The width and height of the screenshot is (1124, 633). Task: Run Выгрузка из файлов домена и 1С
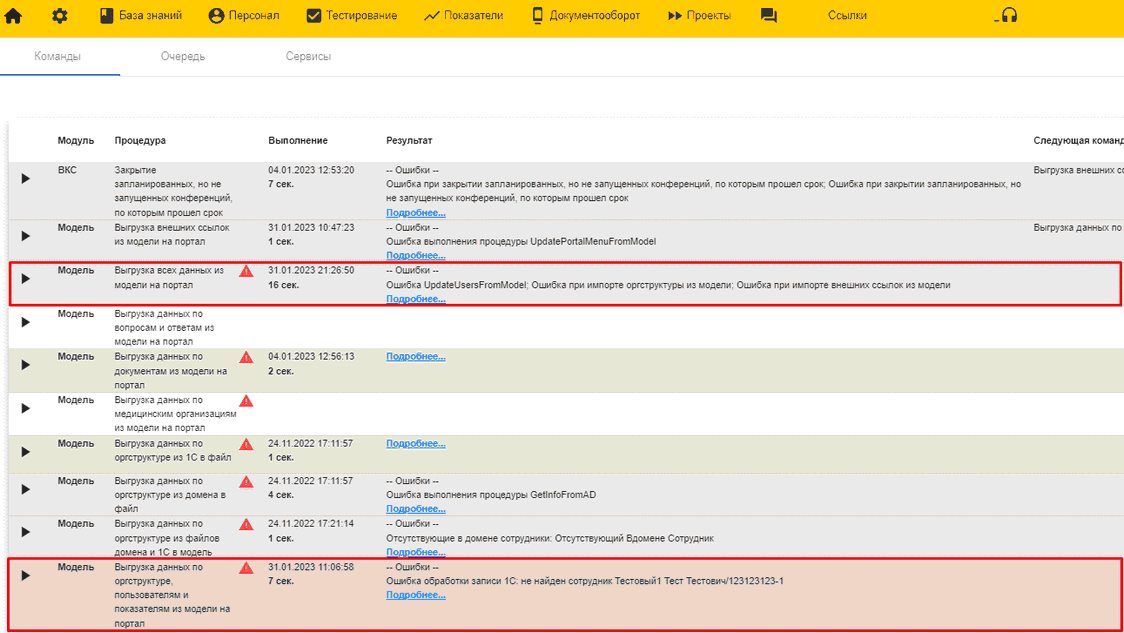click(x=26, y=532)
